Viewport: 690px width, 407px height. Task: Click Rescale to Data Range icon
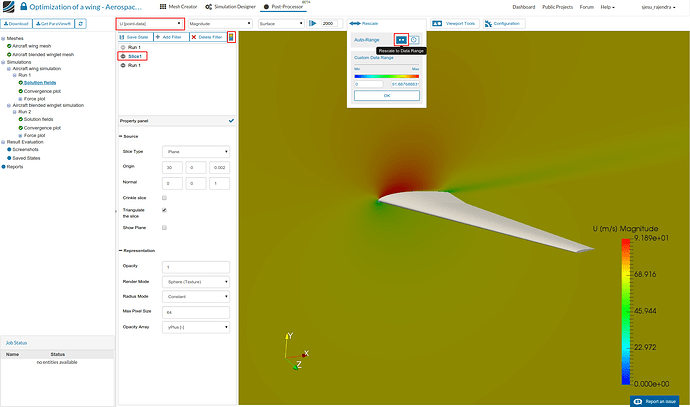(401, 40)
